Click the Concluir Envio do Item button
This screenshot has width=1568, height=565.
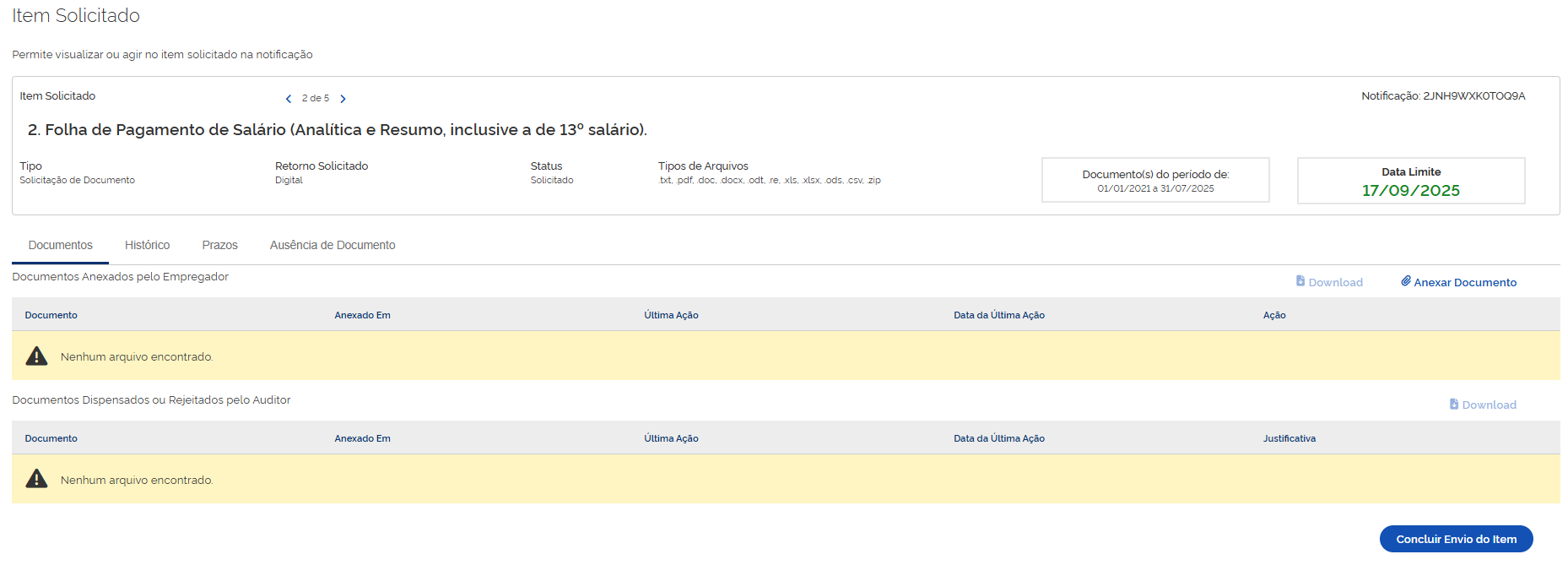(1457, 539)
